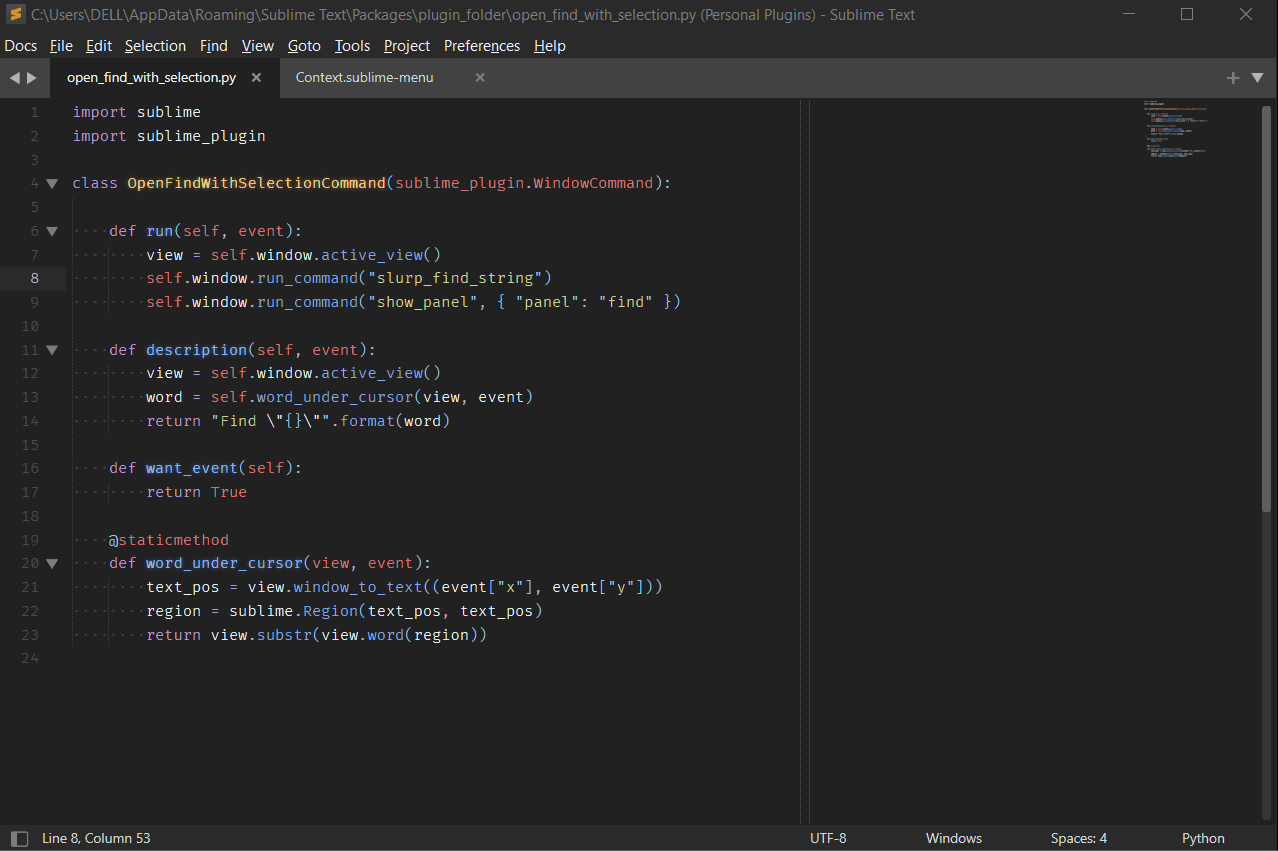
Task: Change Windows line endings in the status bar
Action: click(x=954, y=838)
